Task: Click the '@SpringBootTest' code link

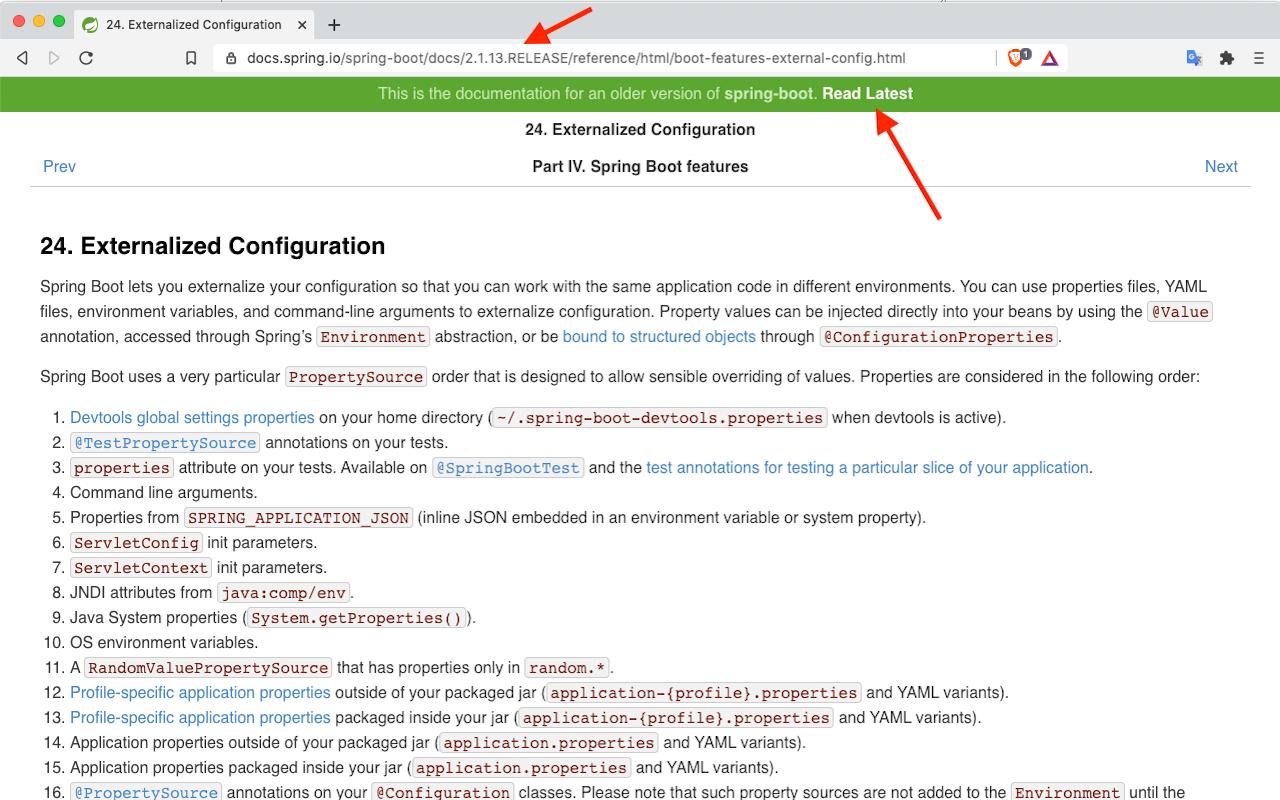Action: coord(508,468)
